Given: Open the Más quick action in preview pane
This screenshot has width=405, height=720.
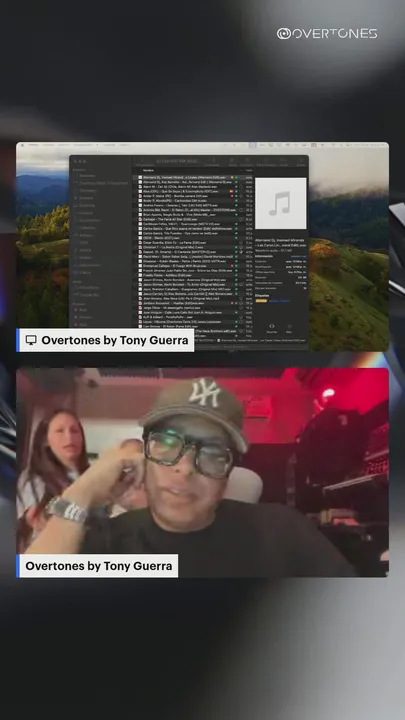Looking at the screenshot, I should [289, 327].
